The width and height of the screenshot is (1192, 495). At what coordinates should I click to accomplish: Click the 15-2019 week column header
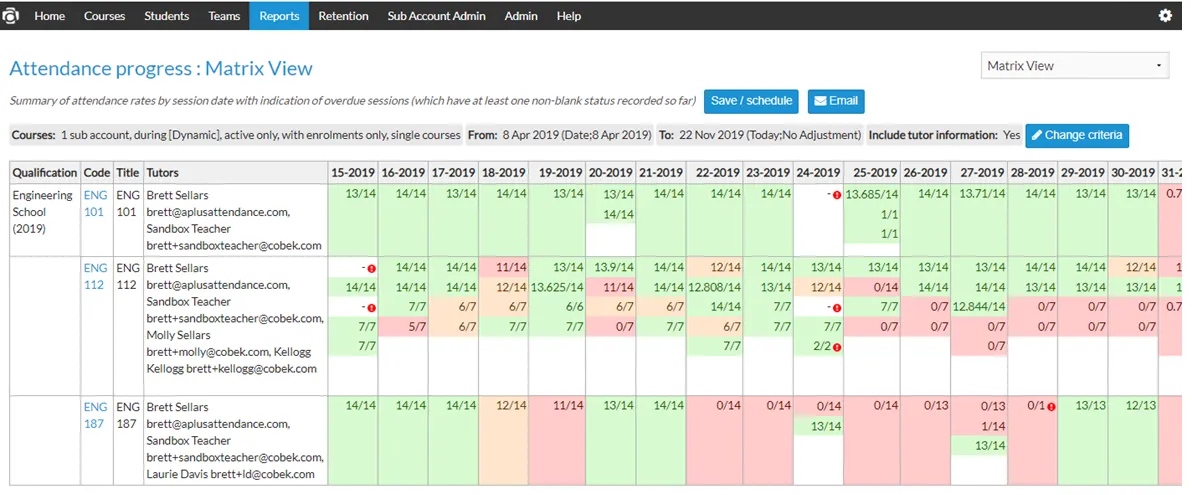click(353, 173)
